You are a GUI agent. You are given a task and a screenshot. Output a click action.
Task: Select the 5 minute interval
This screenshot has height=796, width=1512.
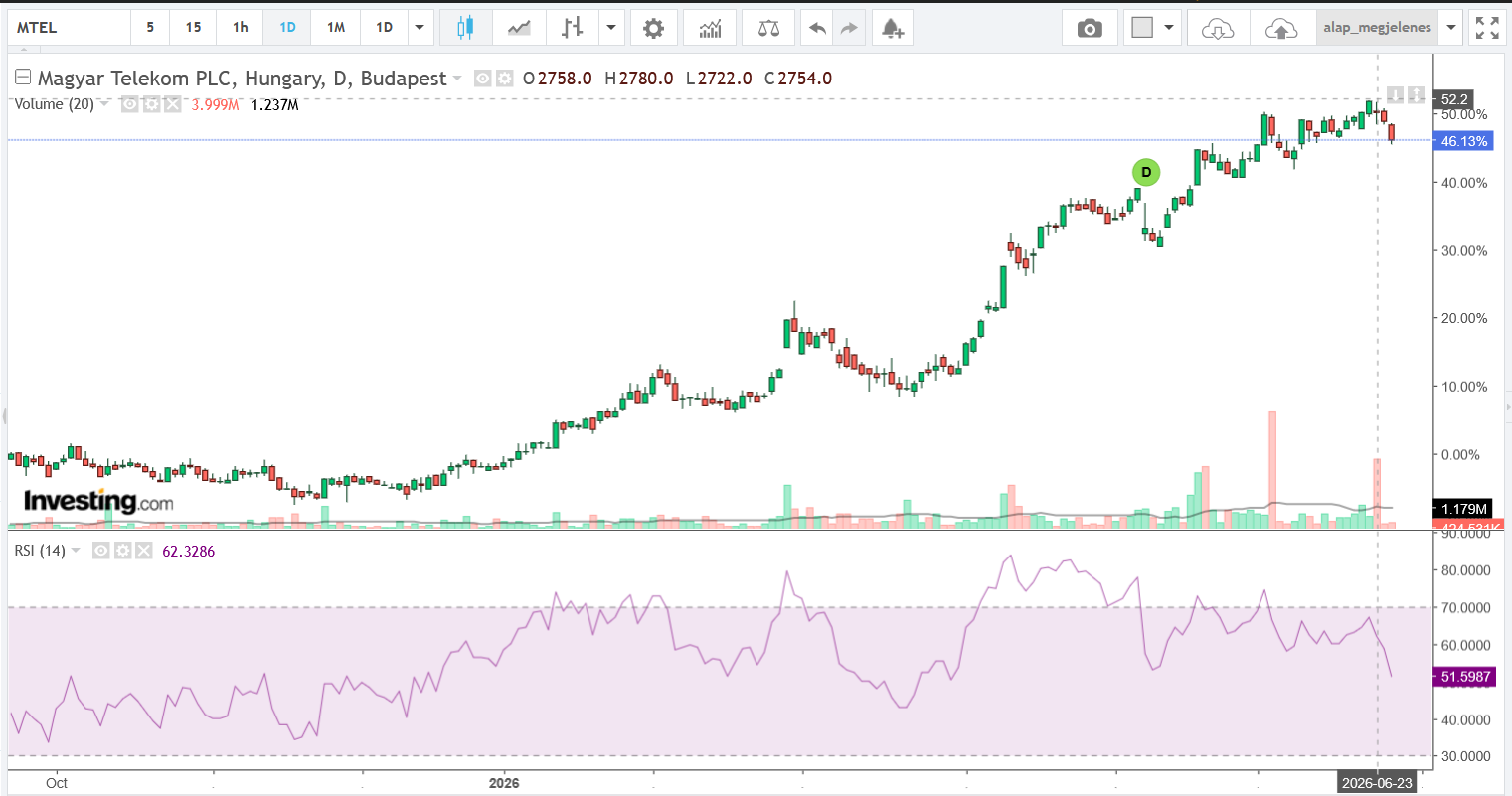pos(150,28)
